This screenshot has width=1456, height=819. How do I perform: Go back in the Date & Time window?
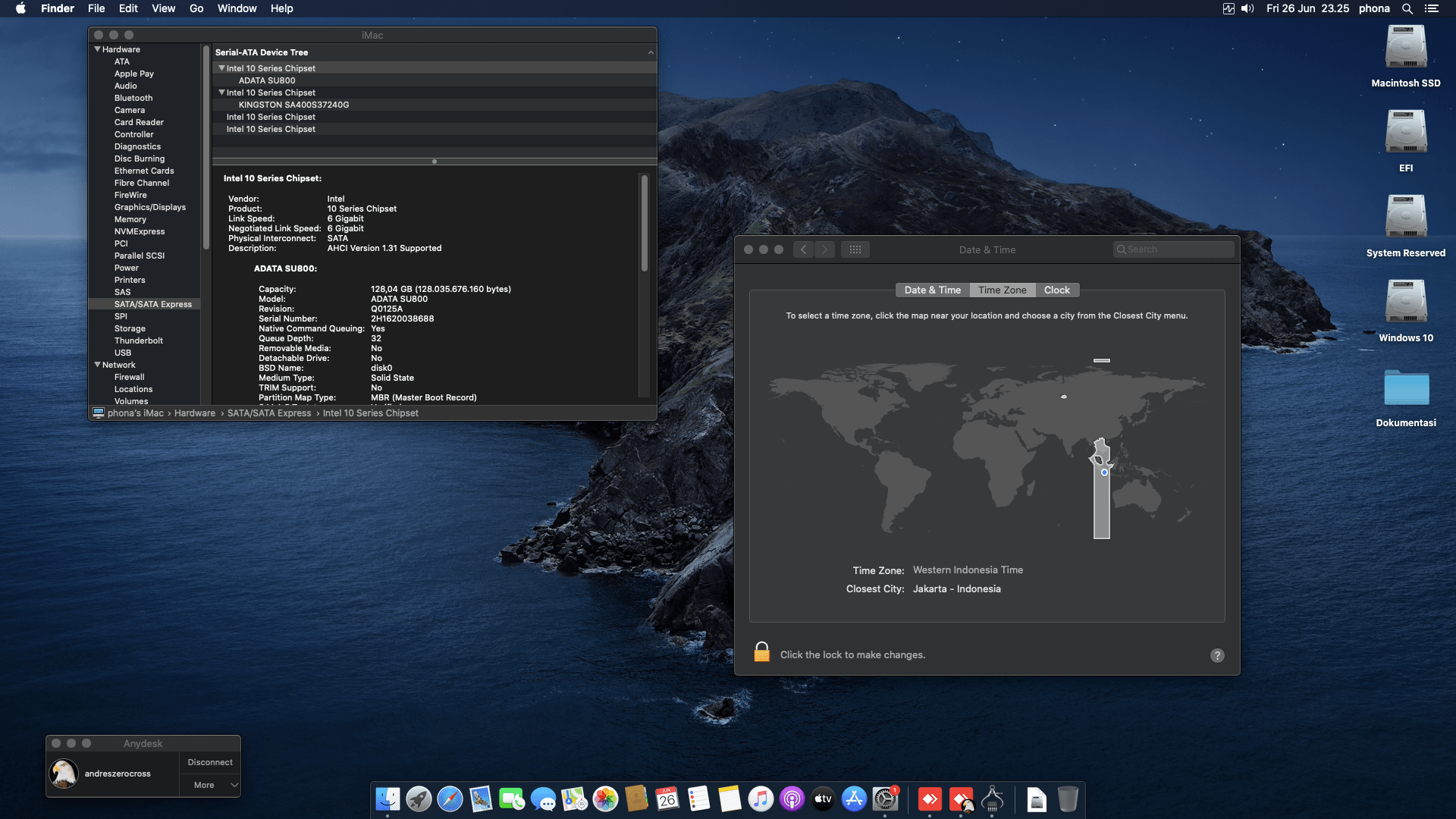tap(804, 249)
